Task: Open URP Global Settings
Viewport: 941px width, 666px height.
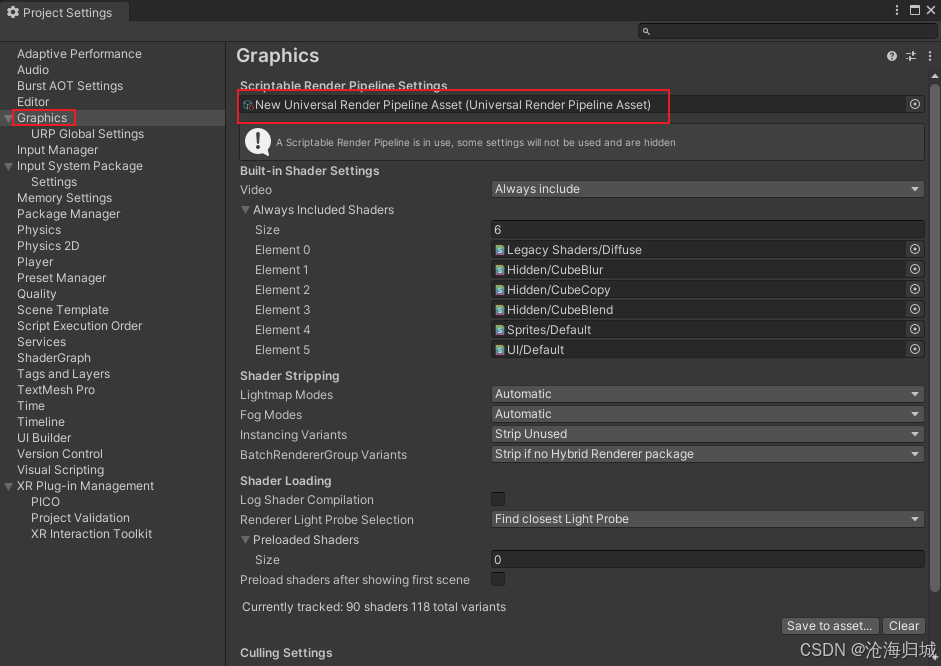Action: [x=88, y=134]
